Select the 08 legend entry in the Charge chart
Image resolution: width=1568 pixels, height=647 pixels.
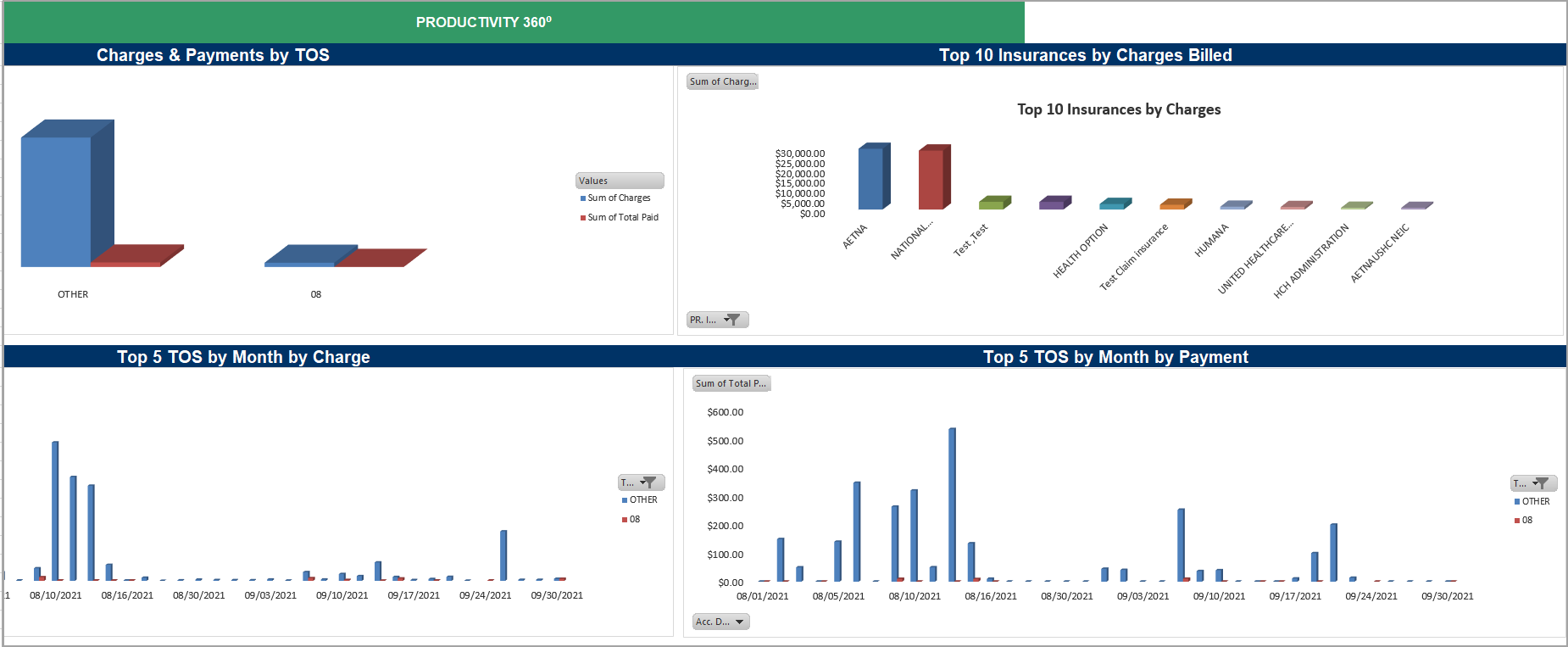[x=634, y=519]
